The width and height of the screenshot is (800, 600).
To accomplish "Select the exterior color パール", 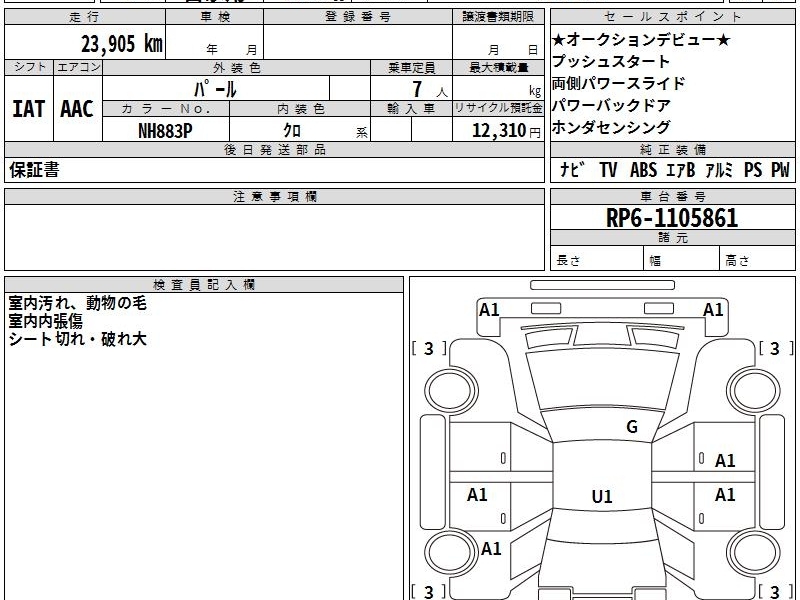I will tap(215, 90).
